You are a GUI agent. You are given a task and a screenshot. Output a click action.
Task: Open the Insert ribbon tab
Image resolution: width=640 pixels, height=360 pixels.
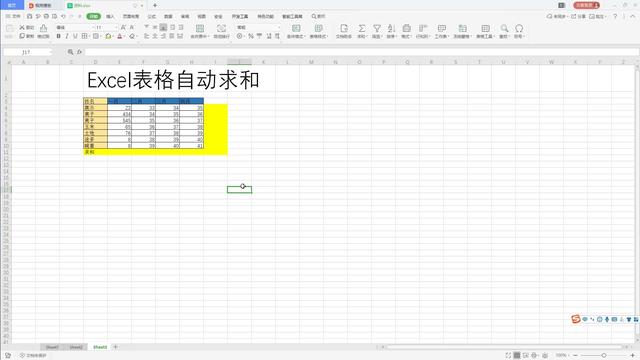point(110,16)
